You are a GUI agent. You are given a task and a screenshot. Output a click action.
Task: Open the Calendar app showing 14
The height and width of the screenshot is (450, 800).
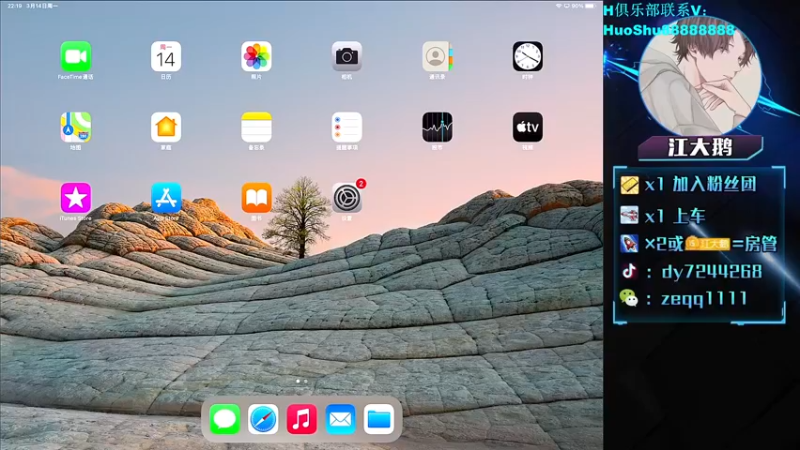166,56
